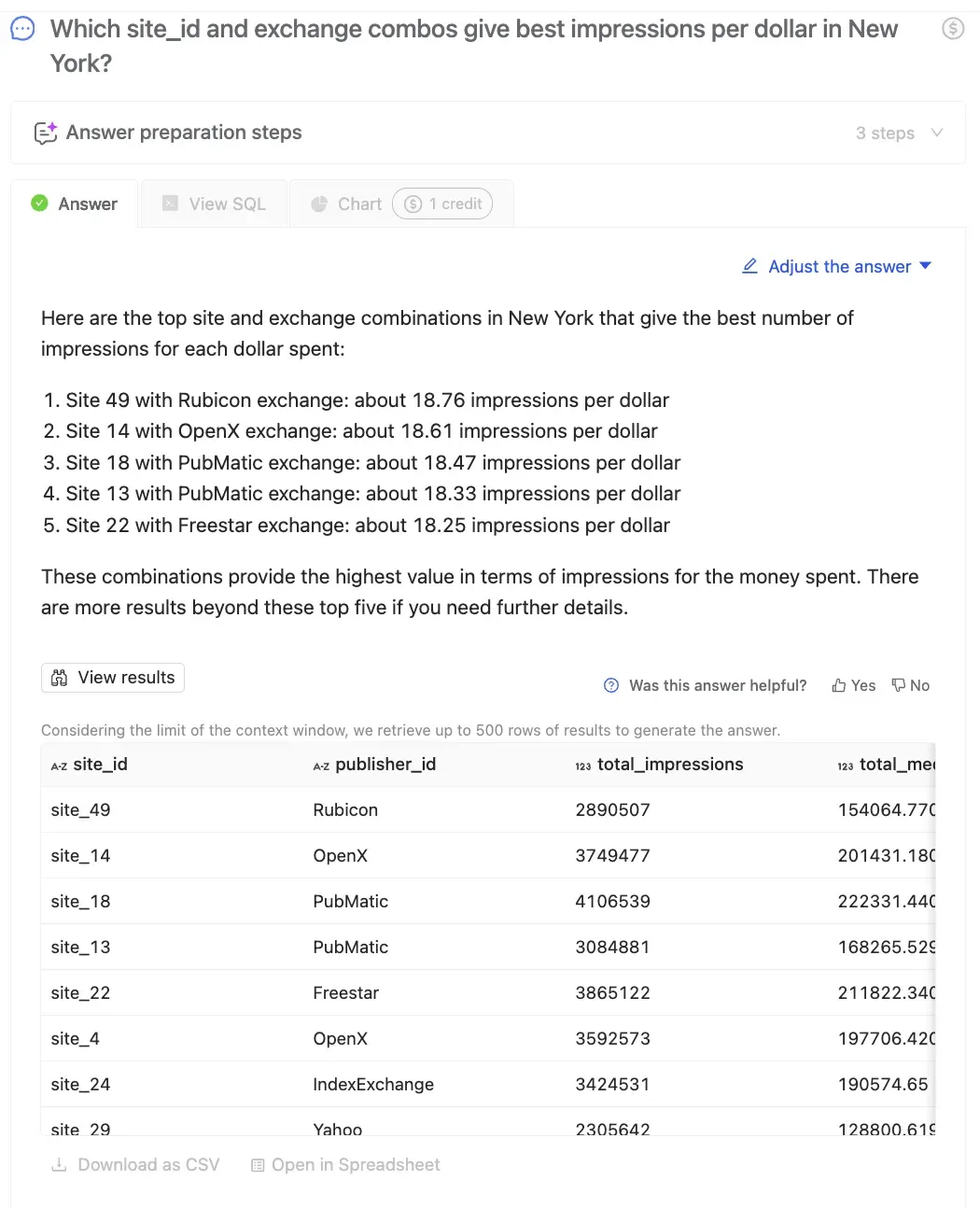Click the total_impressions column header
The image size is (980, 1208).
click(x=669, y=765)
